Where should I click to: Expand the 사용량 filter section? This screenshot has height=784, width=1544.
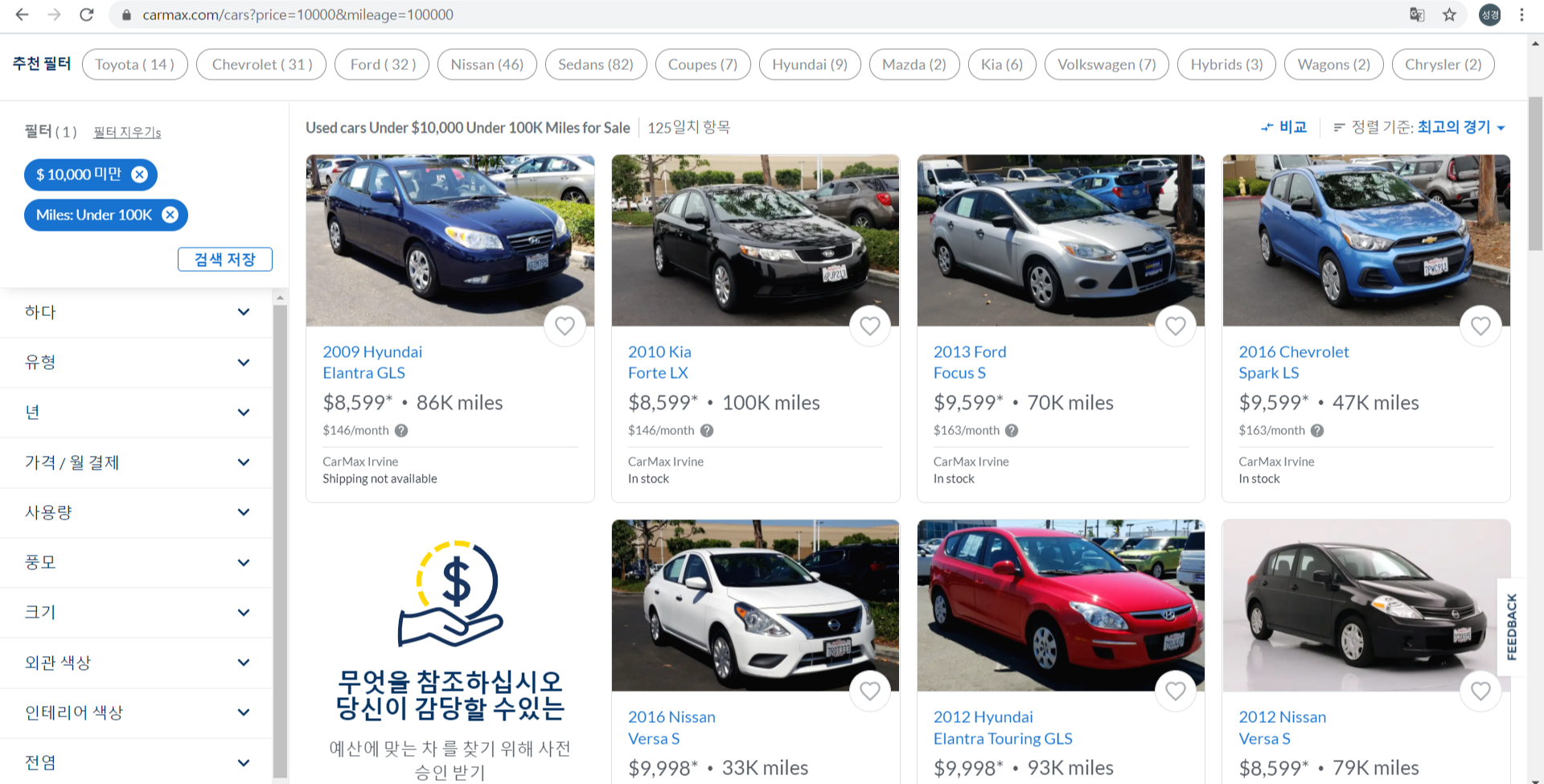[137, 512]
